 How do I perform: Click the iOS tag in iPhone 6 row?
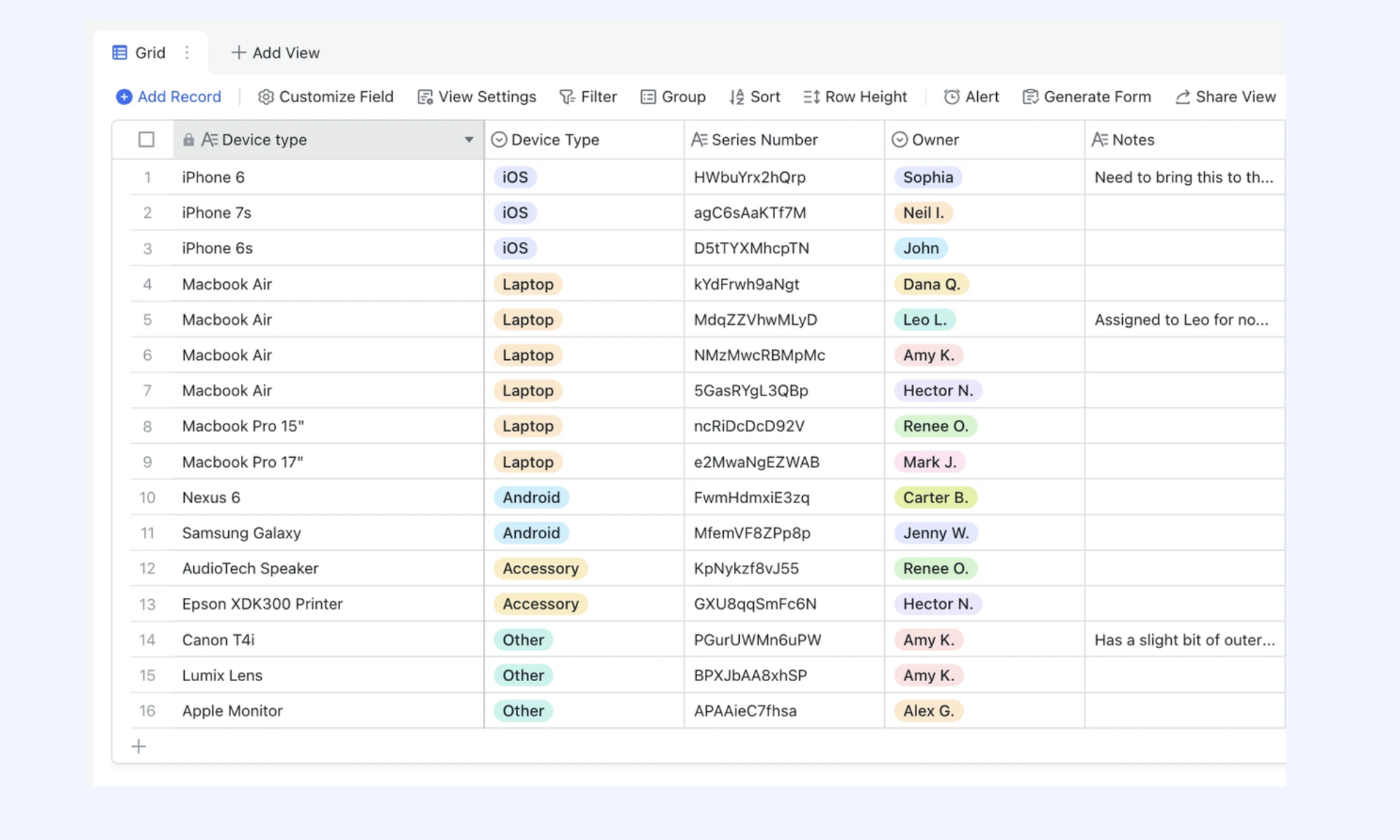pyautogui.click(x=515, y=177)
